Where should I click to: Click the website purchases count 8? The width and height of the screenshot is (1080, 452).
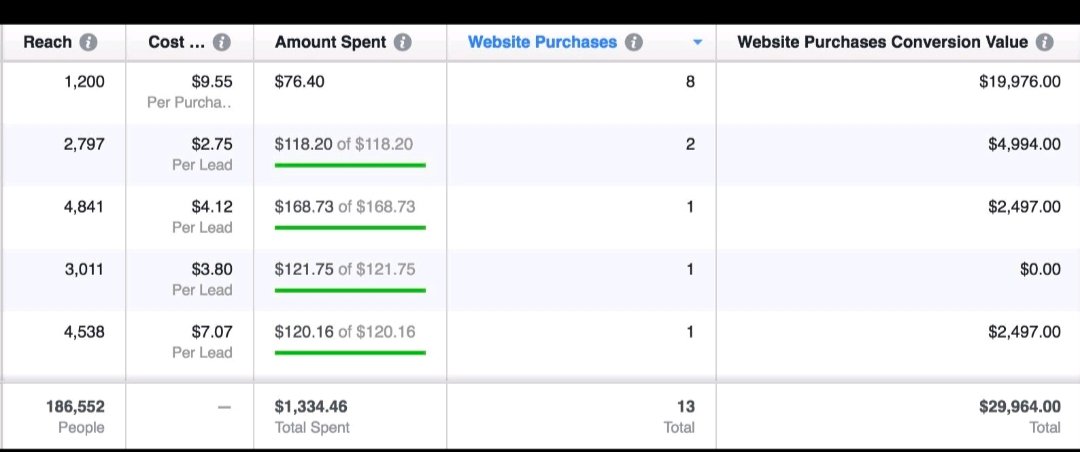(690, 82)
